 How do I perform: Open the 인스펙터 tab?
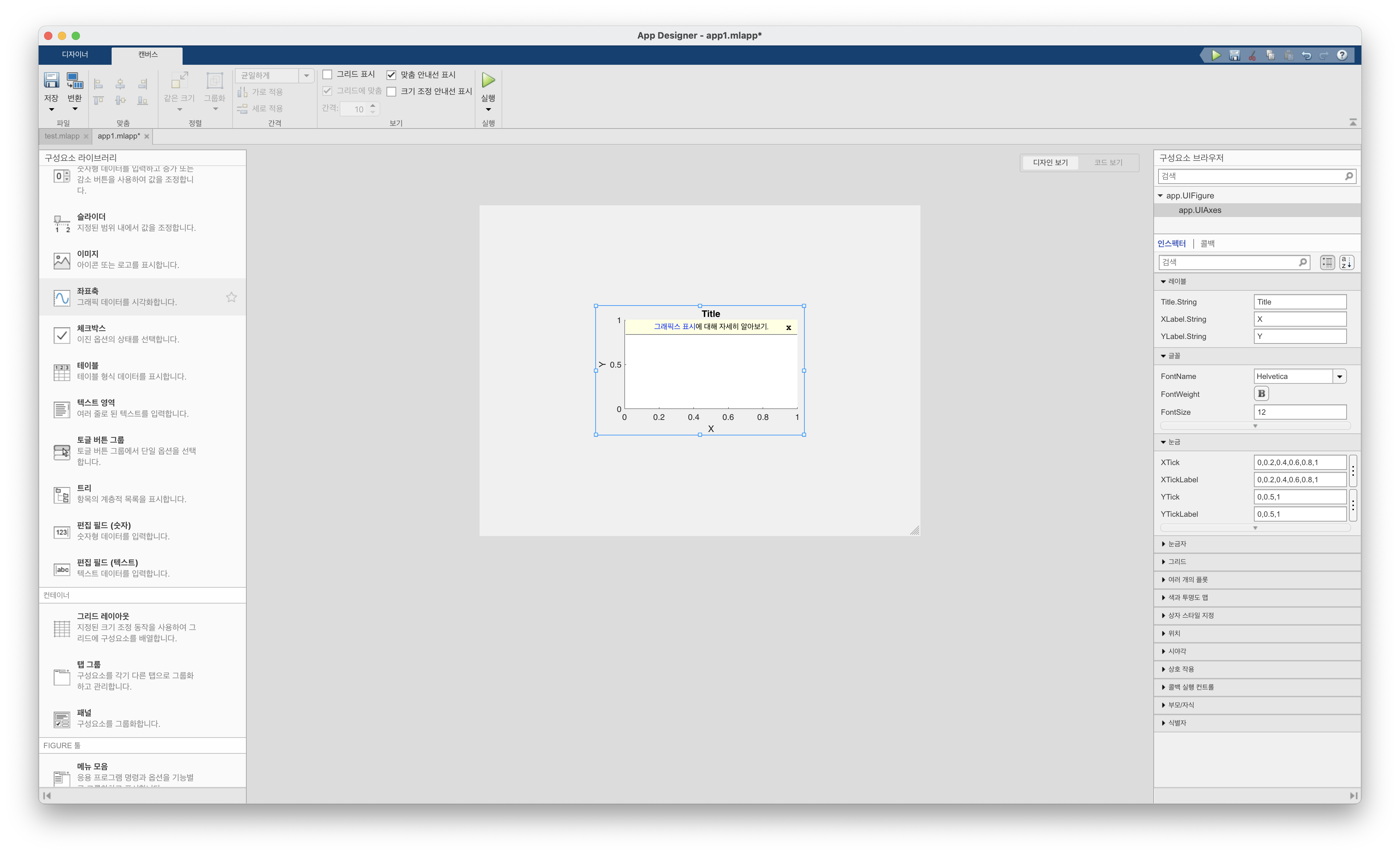1172,244
